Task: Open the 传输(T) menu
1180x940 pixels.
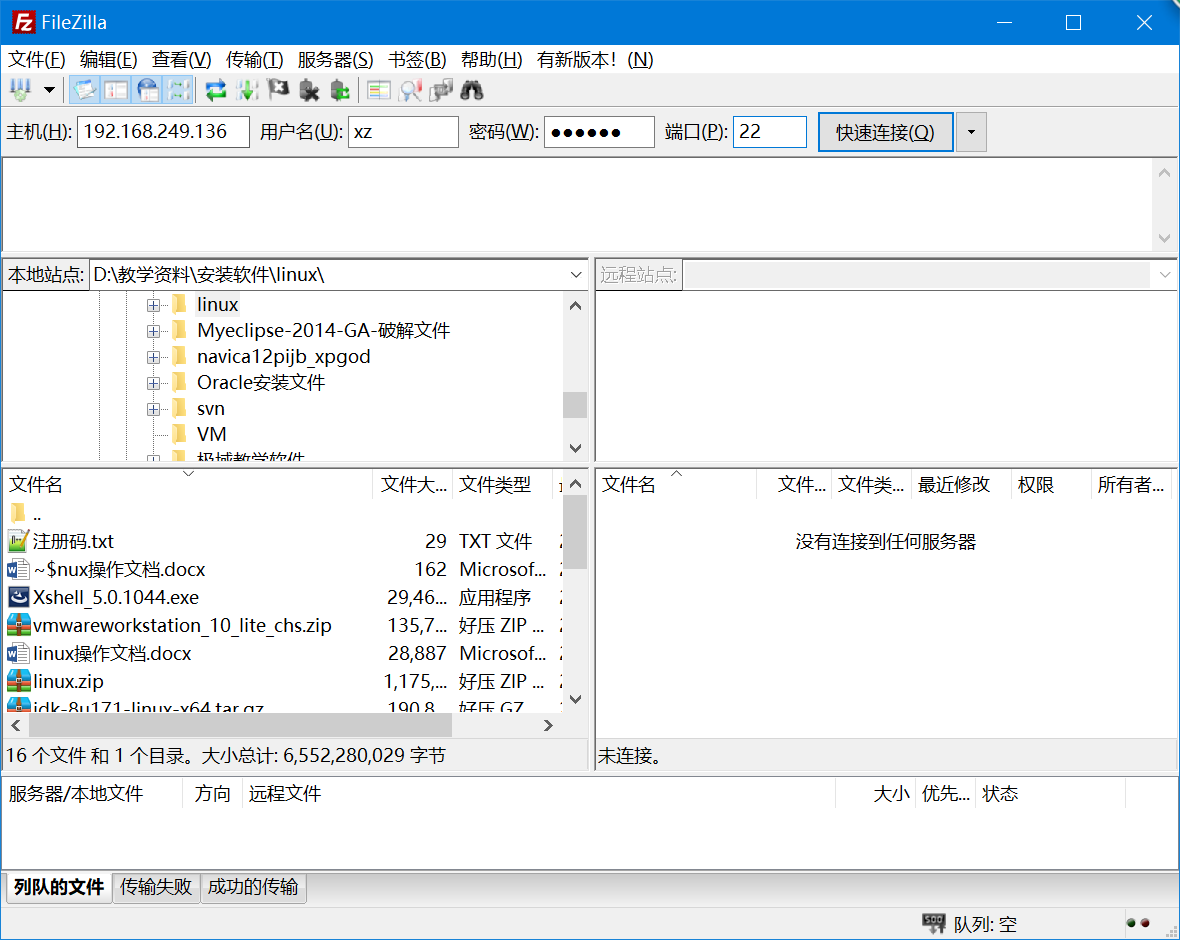Action: click(254, 59)
